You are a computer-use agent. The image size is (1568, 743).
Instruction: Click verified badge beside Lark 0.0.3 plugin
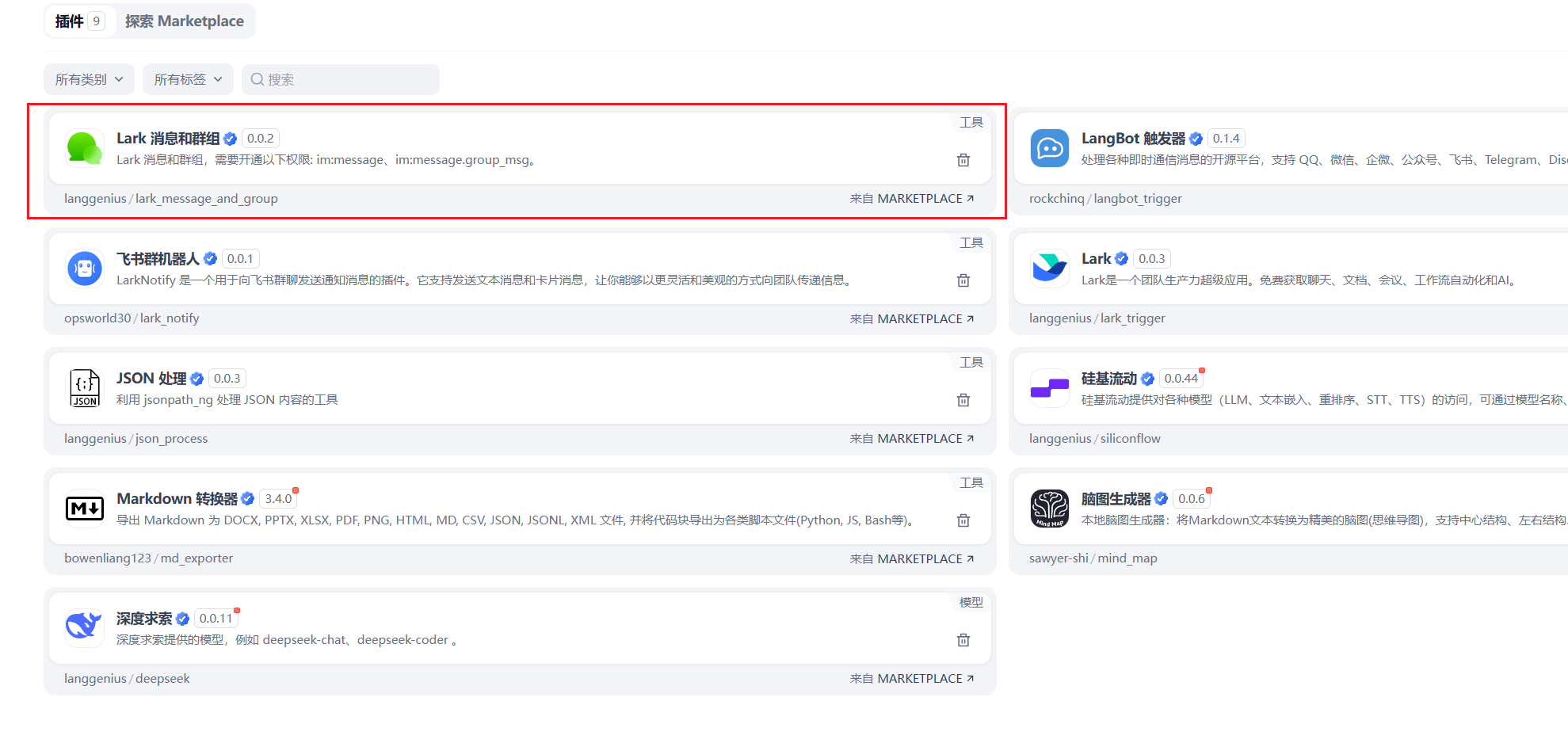point(1122,259)
